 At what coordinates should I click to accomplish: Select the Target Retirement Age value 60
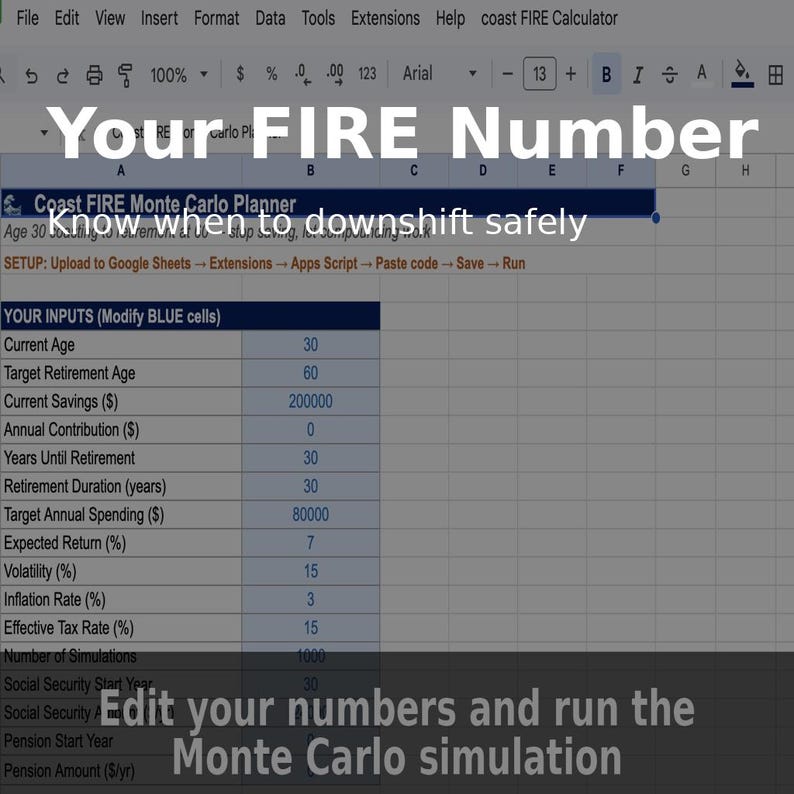tap(310, 373)
